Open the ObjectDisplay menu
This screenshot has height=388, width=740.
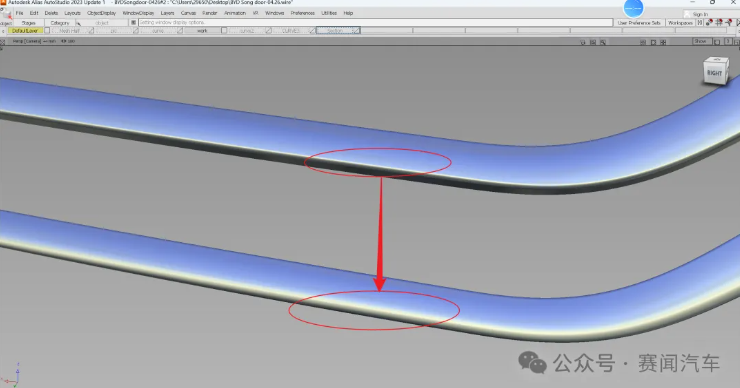tap(101, 13)
